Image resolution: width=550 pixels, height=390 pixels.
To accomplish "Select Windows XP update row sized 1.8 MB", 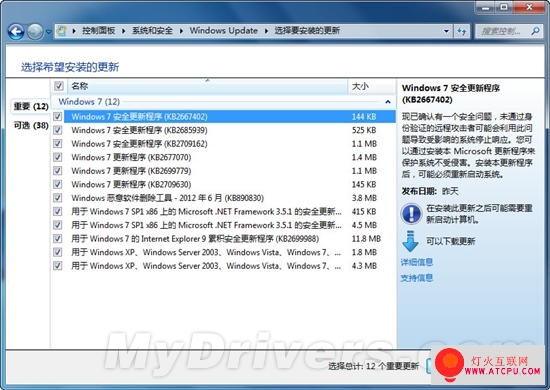I will point(230,252).
